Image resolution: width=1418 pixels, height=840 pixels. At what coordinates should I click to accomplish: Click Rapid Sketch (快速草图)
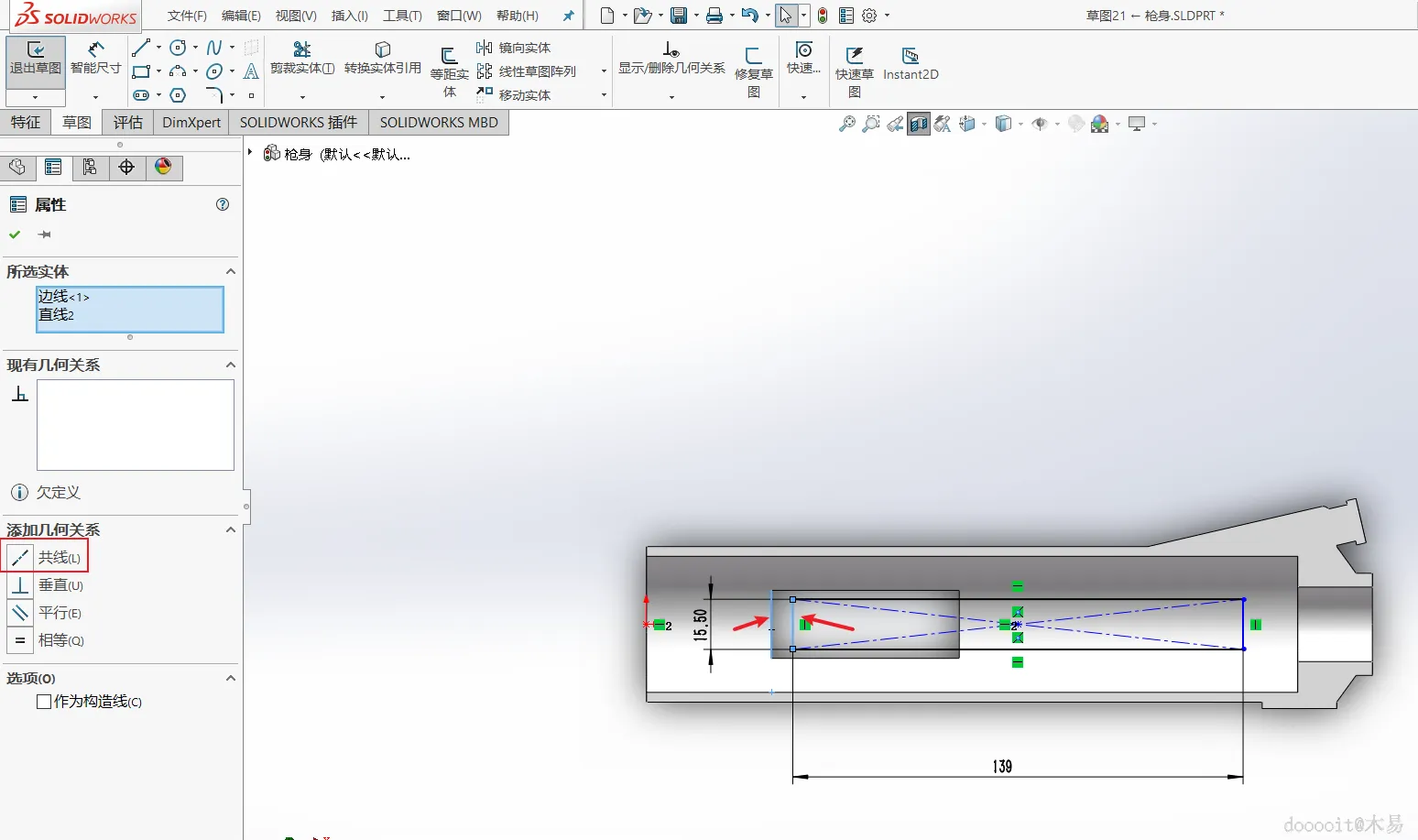point(855,71)
